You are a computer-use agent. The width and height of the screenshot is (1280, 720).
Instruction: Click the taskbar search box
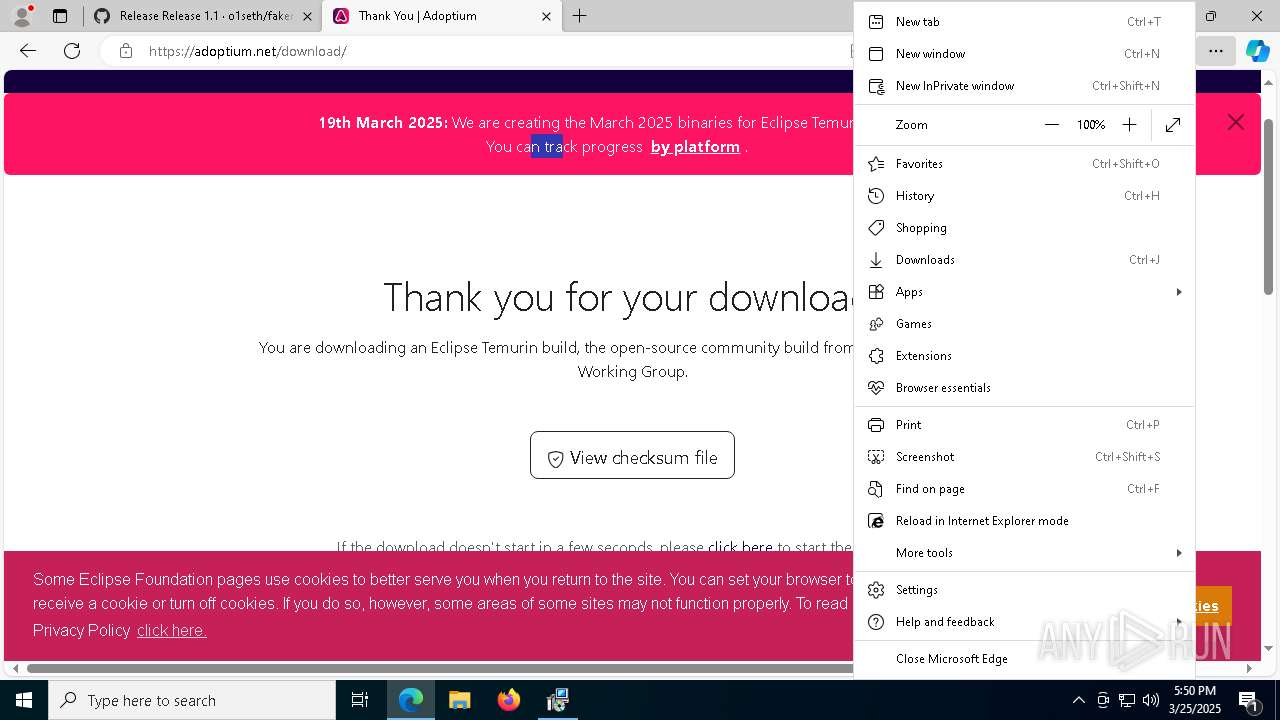192,700
